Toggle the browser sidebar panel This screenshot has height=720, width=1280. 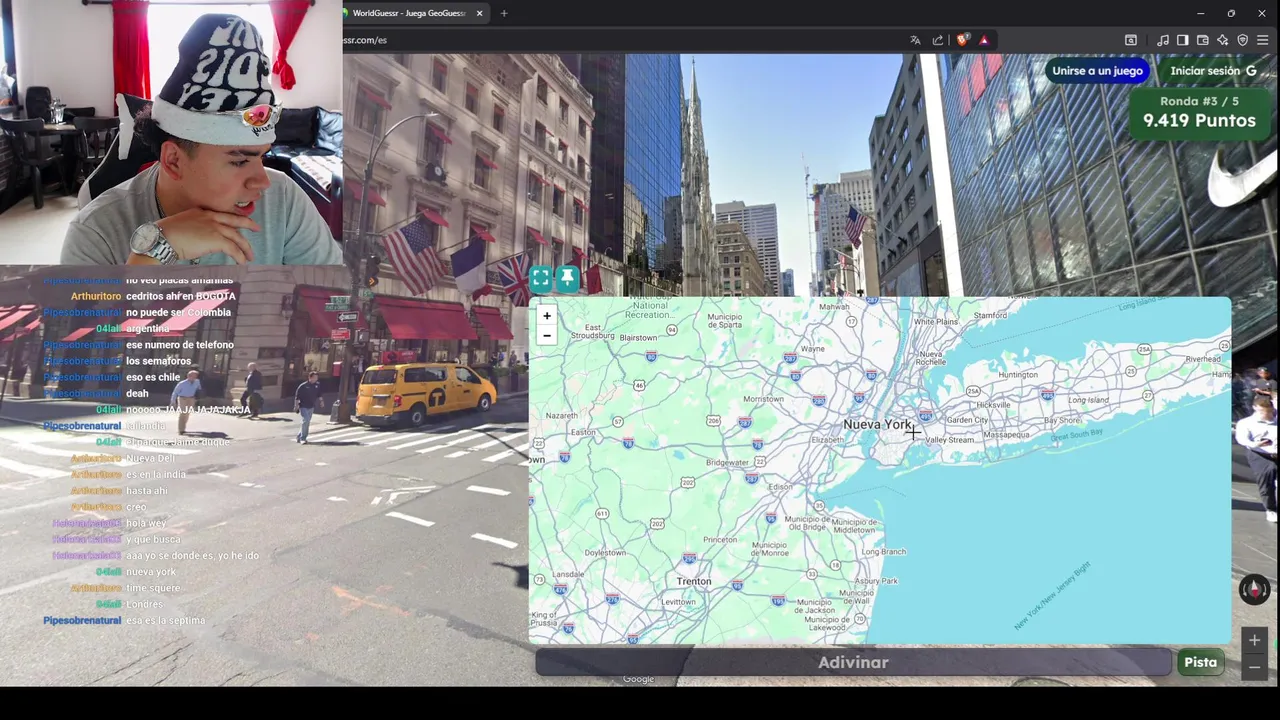pyautogui.click(x=1182, y=40)
